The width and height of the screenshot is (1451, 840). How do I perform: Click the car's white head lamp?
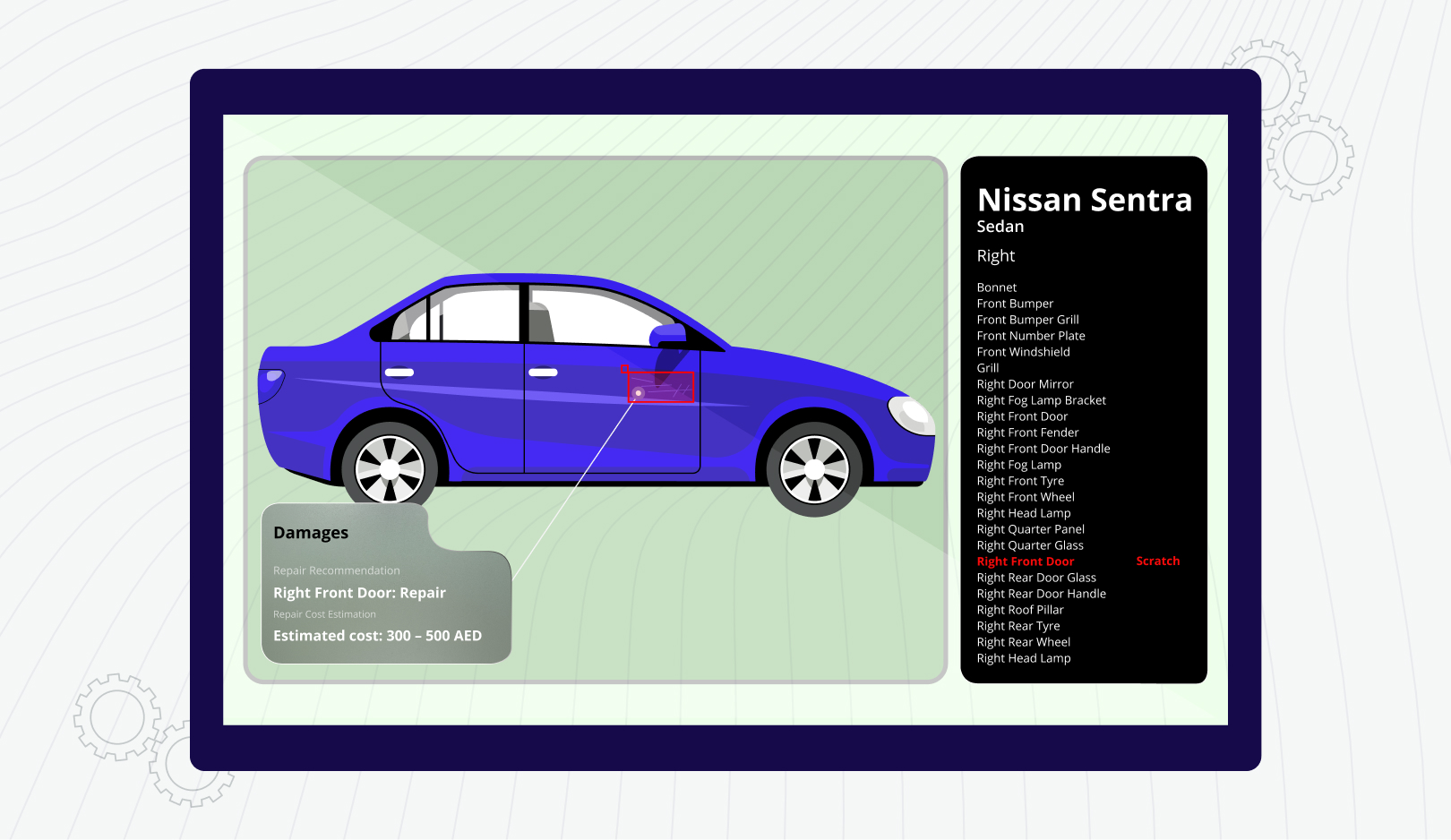click(911, 415)
